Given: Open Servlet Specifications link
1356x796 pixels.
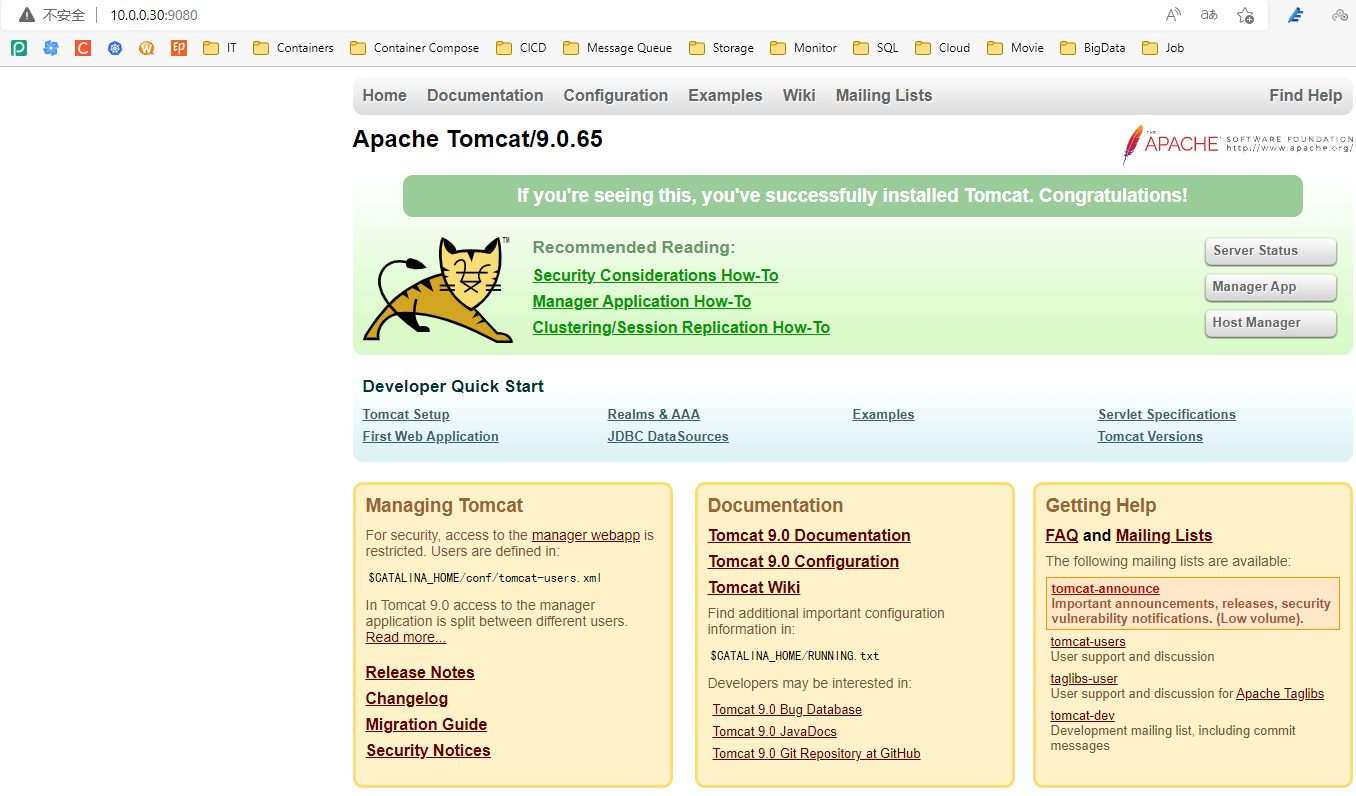Looking at the screenshot, I should tap(1167, 414).
